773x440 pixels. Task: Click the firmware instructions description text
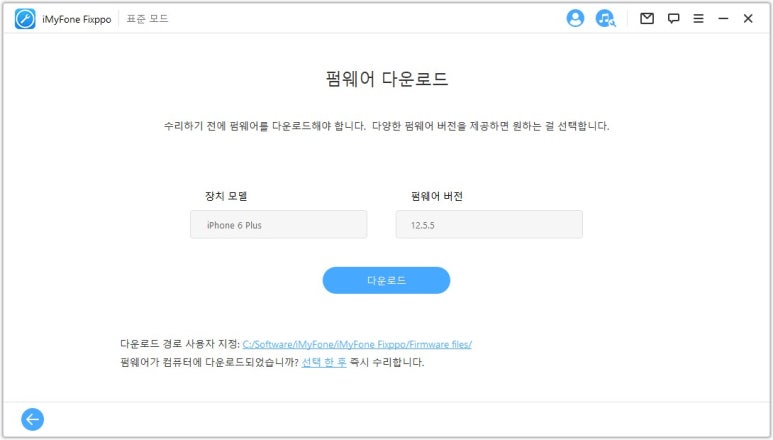[x=386, y=126]
